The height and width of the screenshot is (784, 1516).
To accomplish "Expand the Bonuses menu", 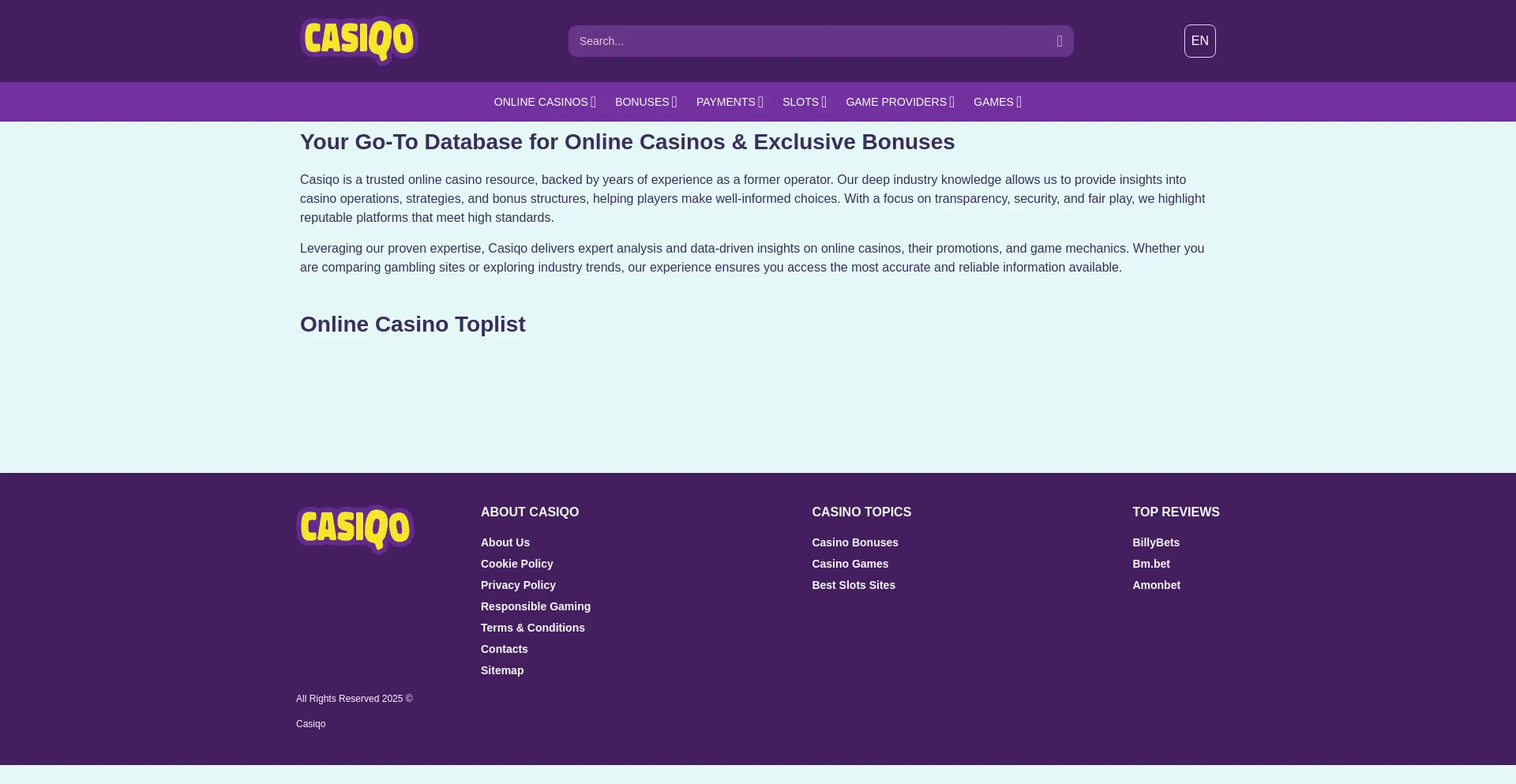I will 646,102.
